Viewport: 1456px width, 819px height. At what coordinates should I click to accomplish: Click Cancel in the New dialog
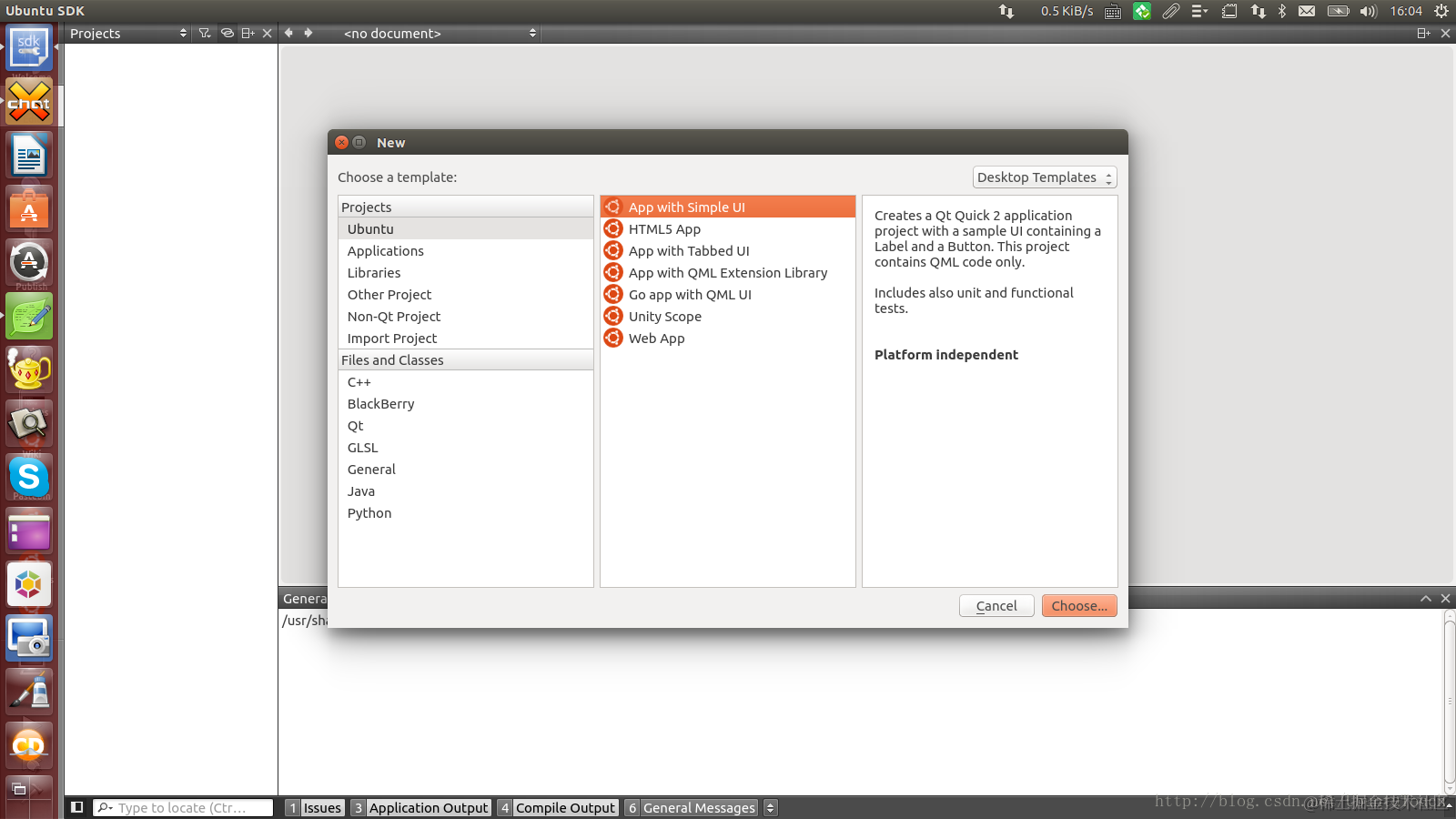pyautogui.click(x=996, y=606)
